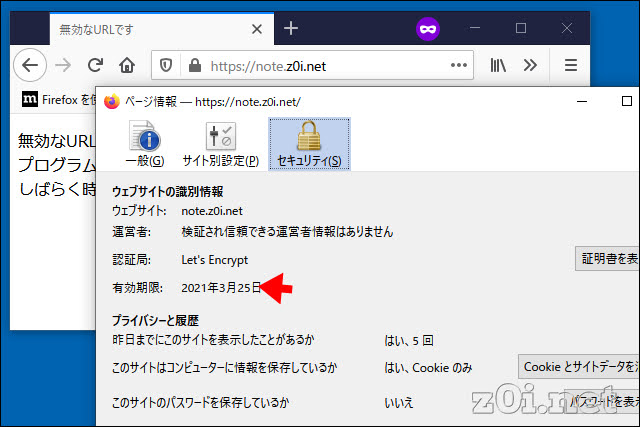This screenshot has width=640, height=427.
Task: Switch to the 一般(G) tab
Action: [145, 144]
